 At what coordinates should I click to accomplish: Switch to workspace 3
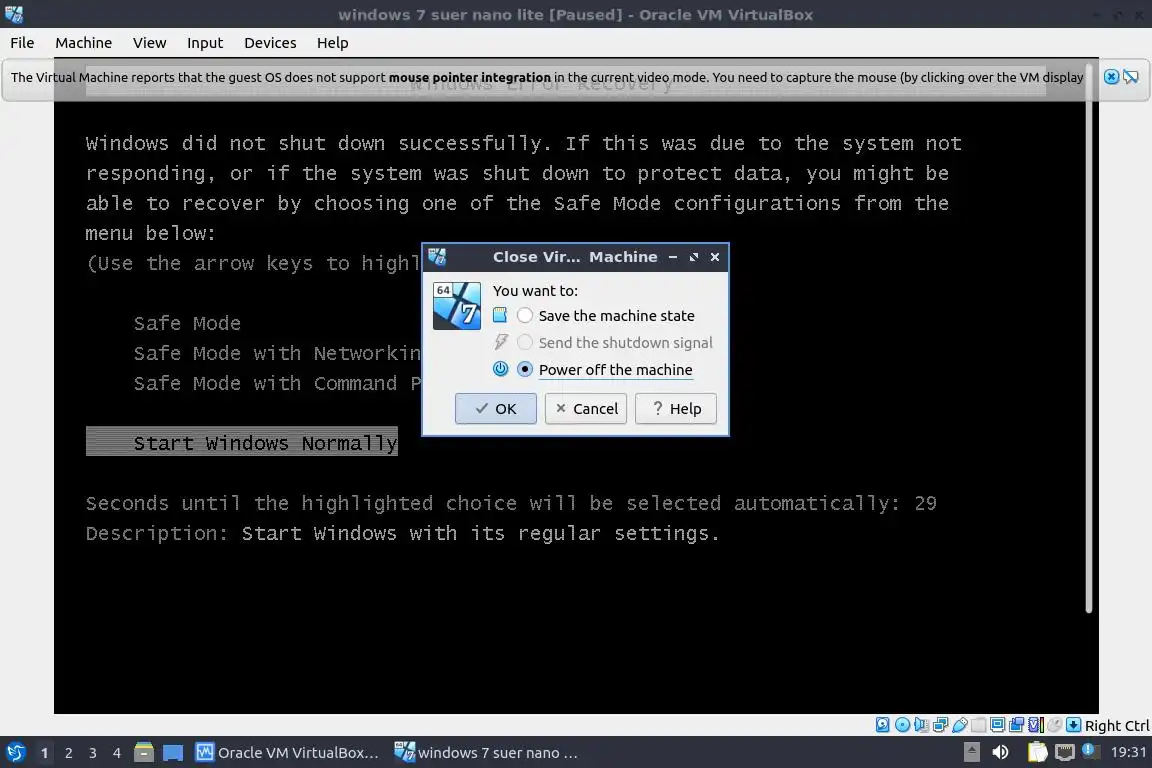coord(93,753)
